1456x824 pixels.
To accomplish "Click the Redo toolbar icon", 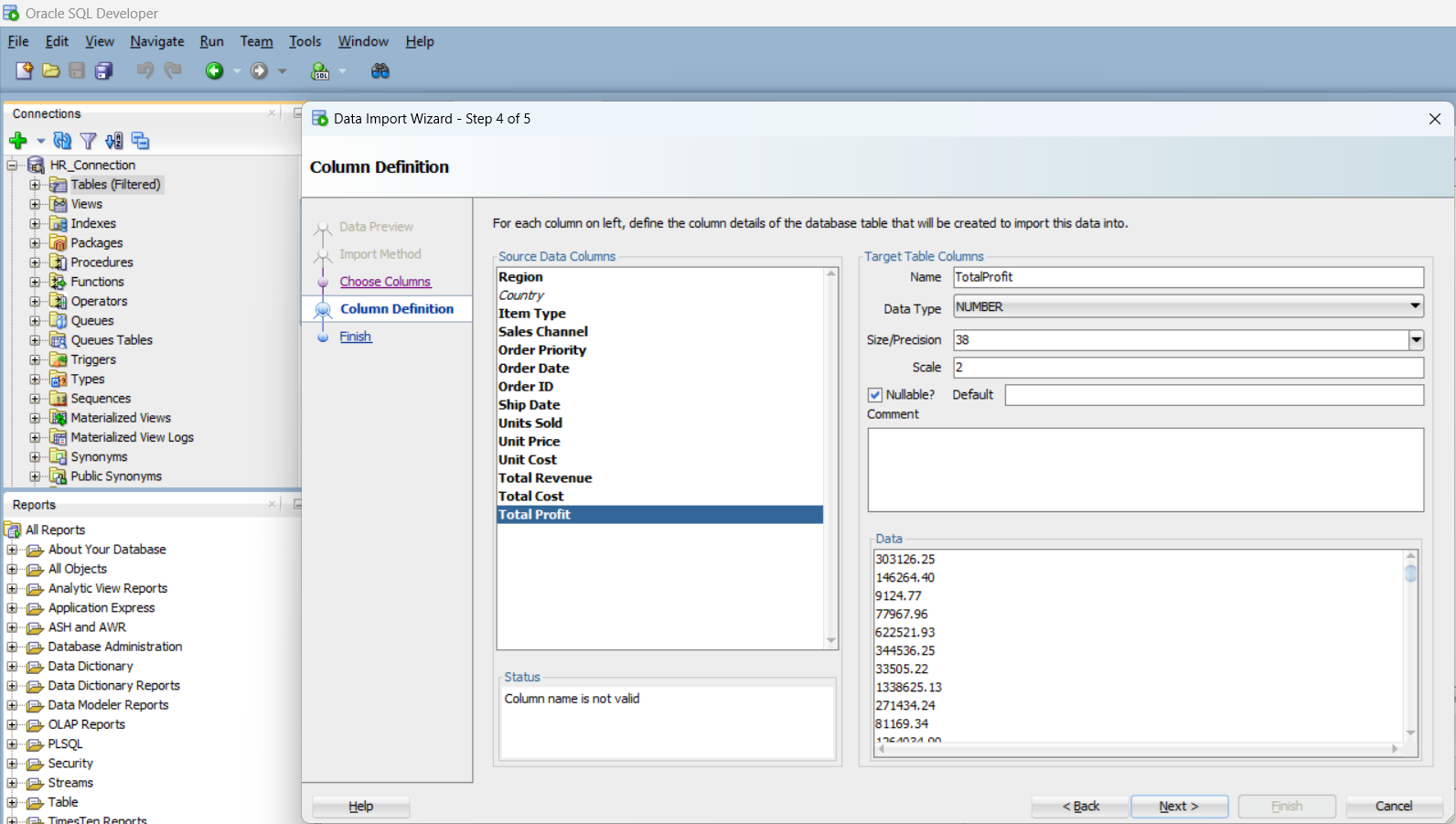I will click(173, 70).
